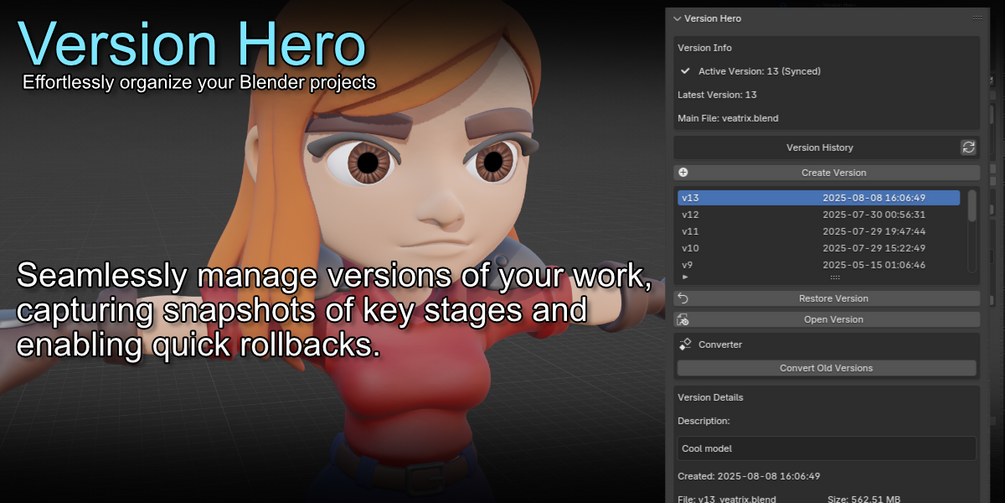The image size is (1005, 503).
Task: Select version v13 in the list
Action: click(x=818, y=197)
